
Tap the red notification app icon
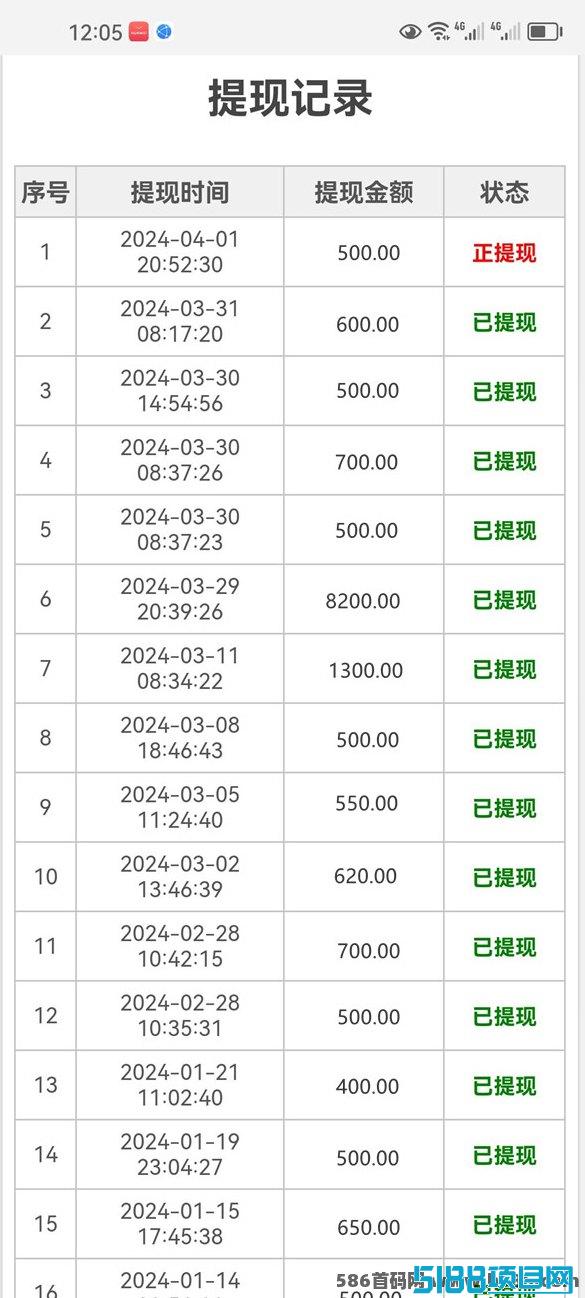(139, 32)
